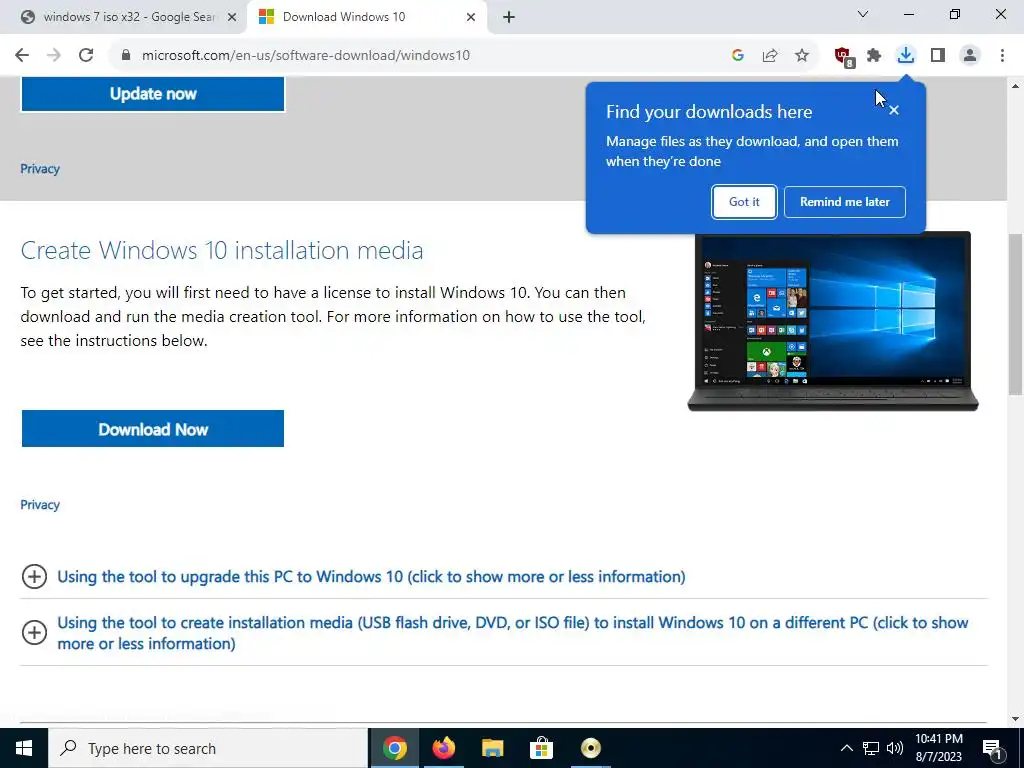Open the Extensions puzzle piece menu
The image size is (1024, 768).
pyautogui.click(x=874, y=56)
